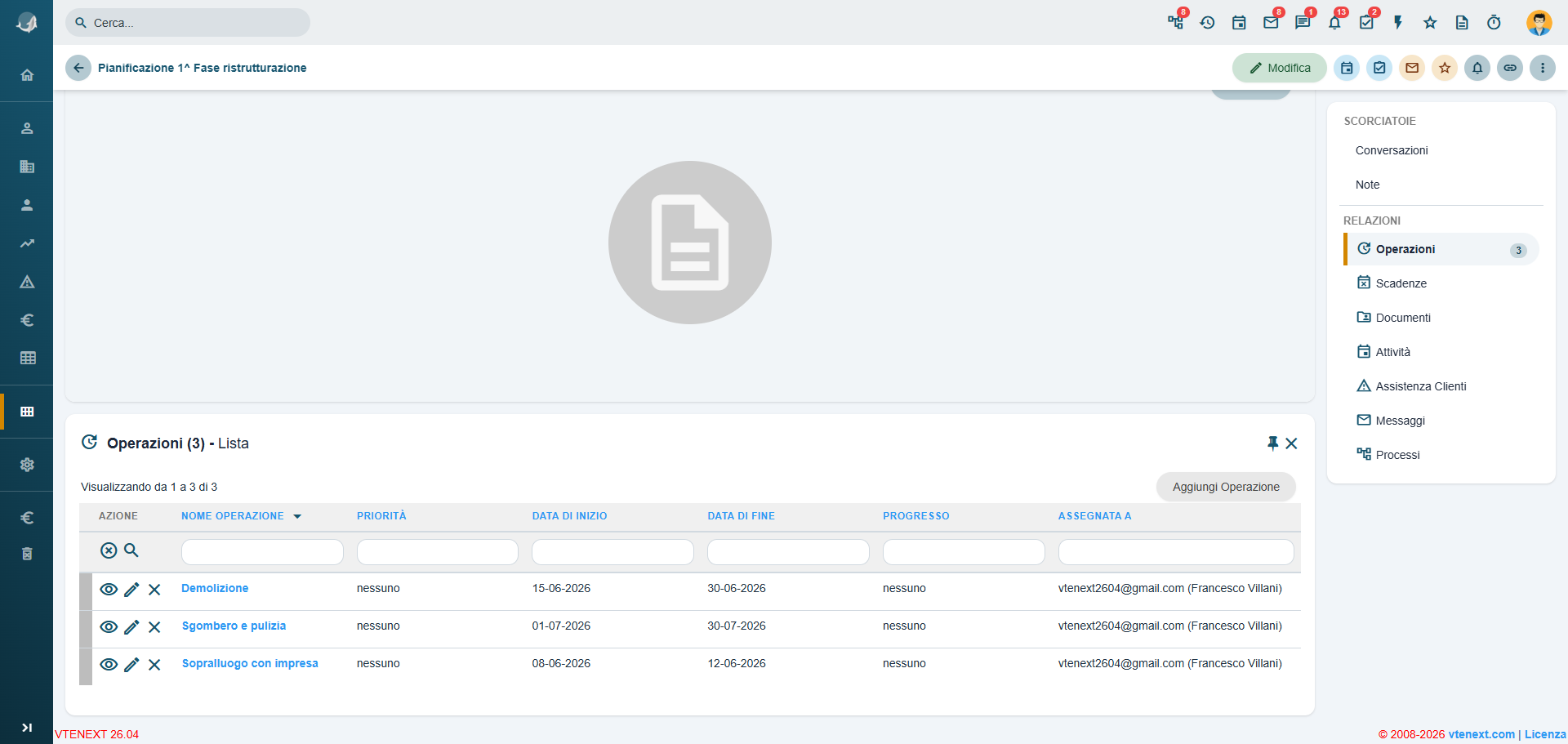Open more options three-dot menu
This screenshot has width=1568, height=744.
tap(1543, 68)
